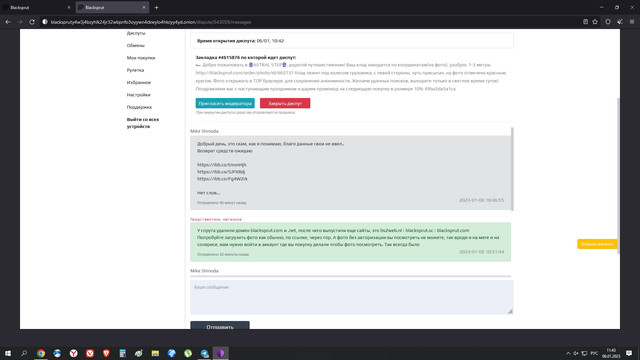Go back using the browser back arrow
This screenshot has height=360, width=640.
tap(8, 22)
